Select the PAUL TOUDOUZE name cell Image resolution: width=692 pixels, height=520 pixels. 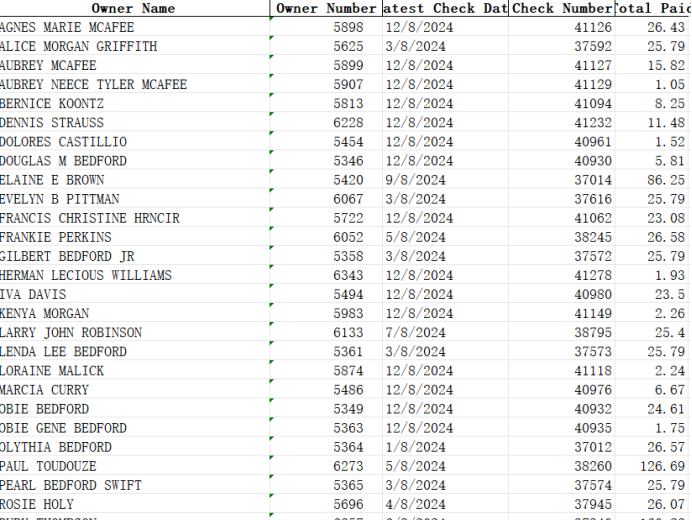[49, 466]
